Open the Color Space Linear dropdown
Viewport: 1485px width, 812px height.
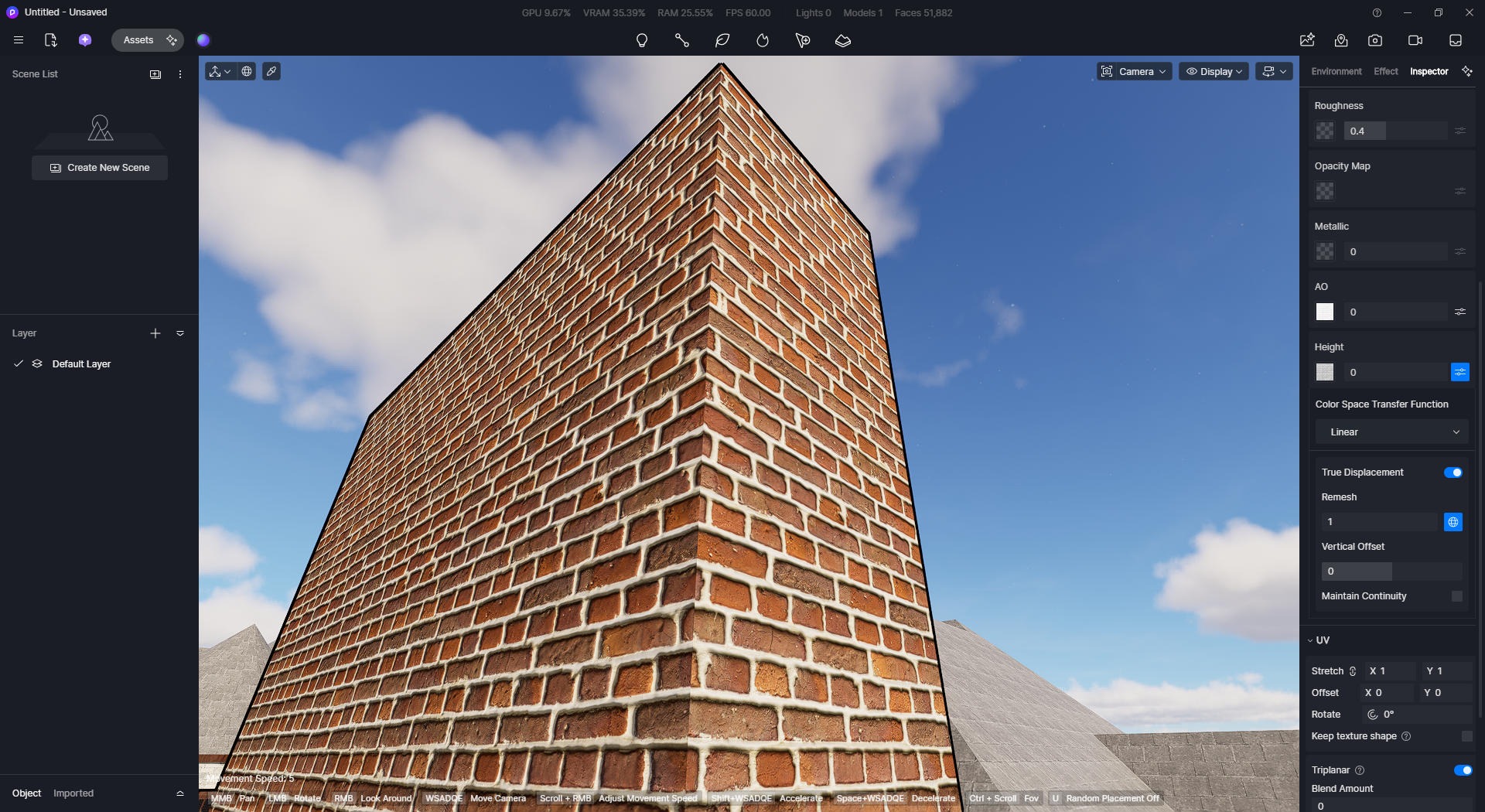1391,432
